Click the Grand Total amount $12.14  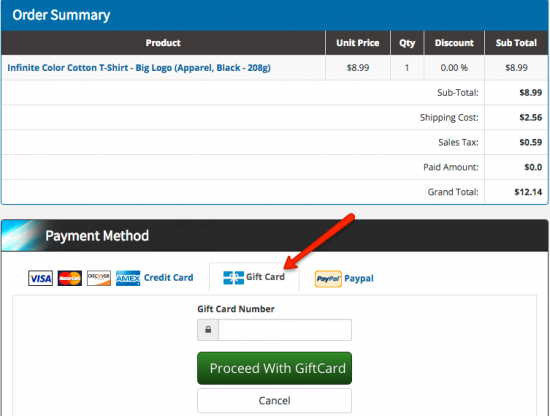coord(528,192)
